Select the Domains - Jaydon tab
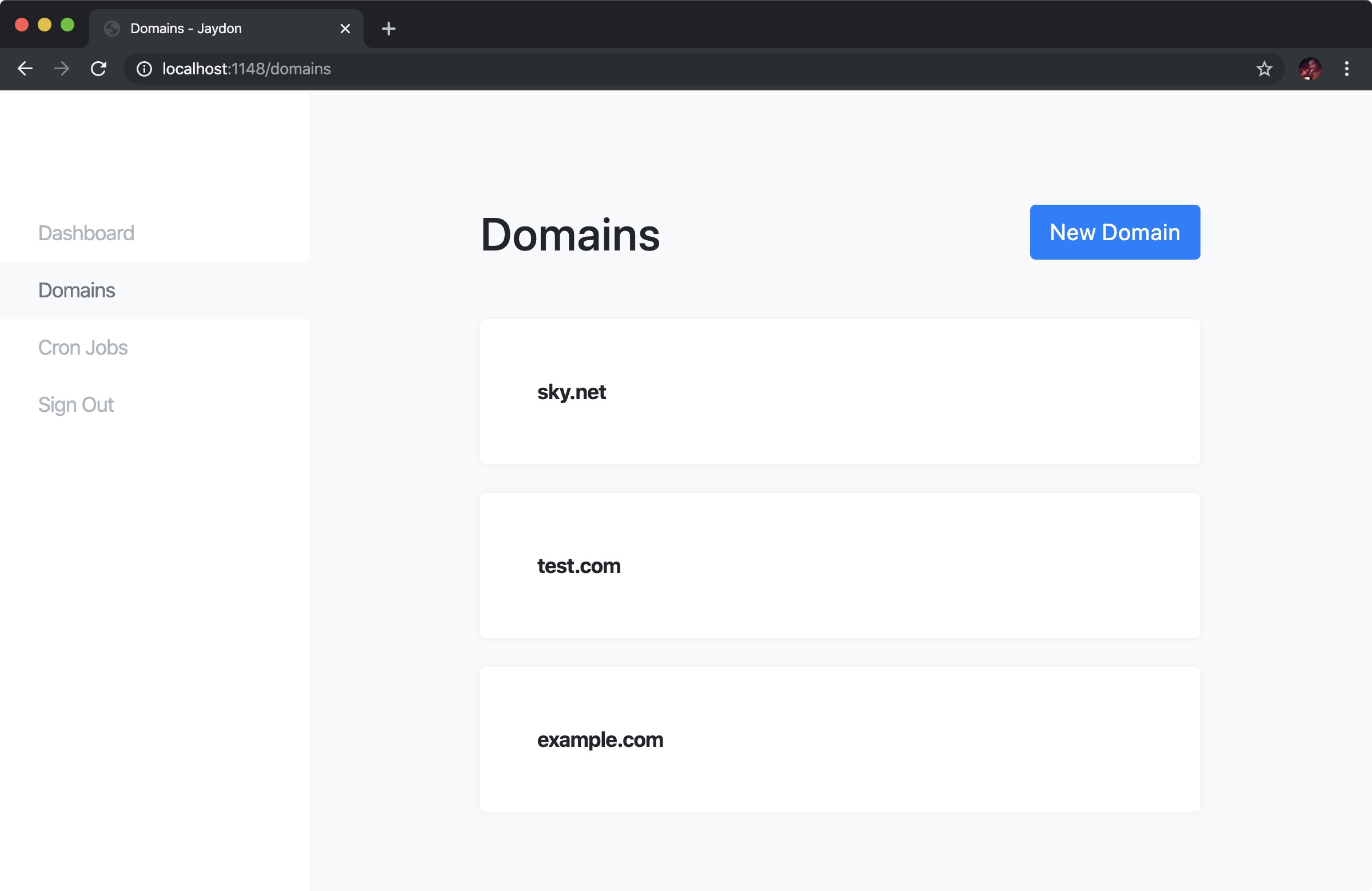1372x891 pixels. pos(219,28)
